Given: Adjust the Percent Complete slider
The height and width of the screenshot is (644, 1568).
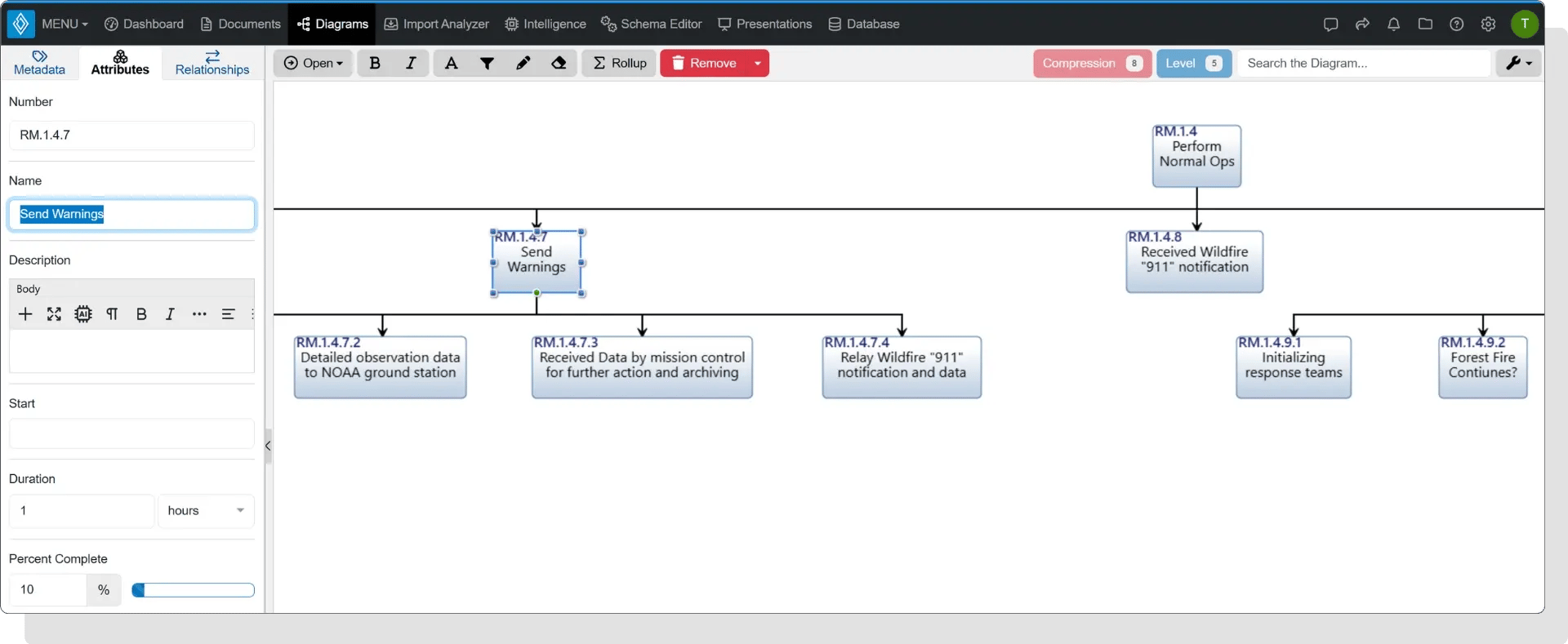Looking at the screenshot, I should (x=193, y=590).
